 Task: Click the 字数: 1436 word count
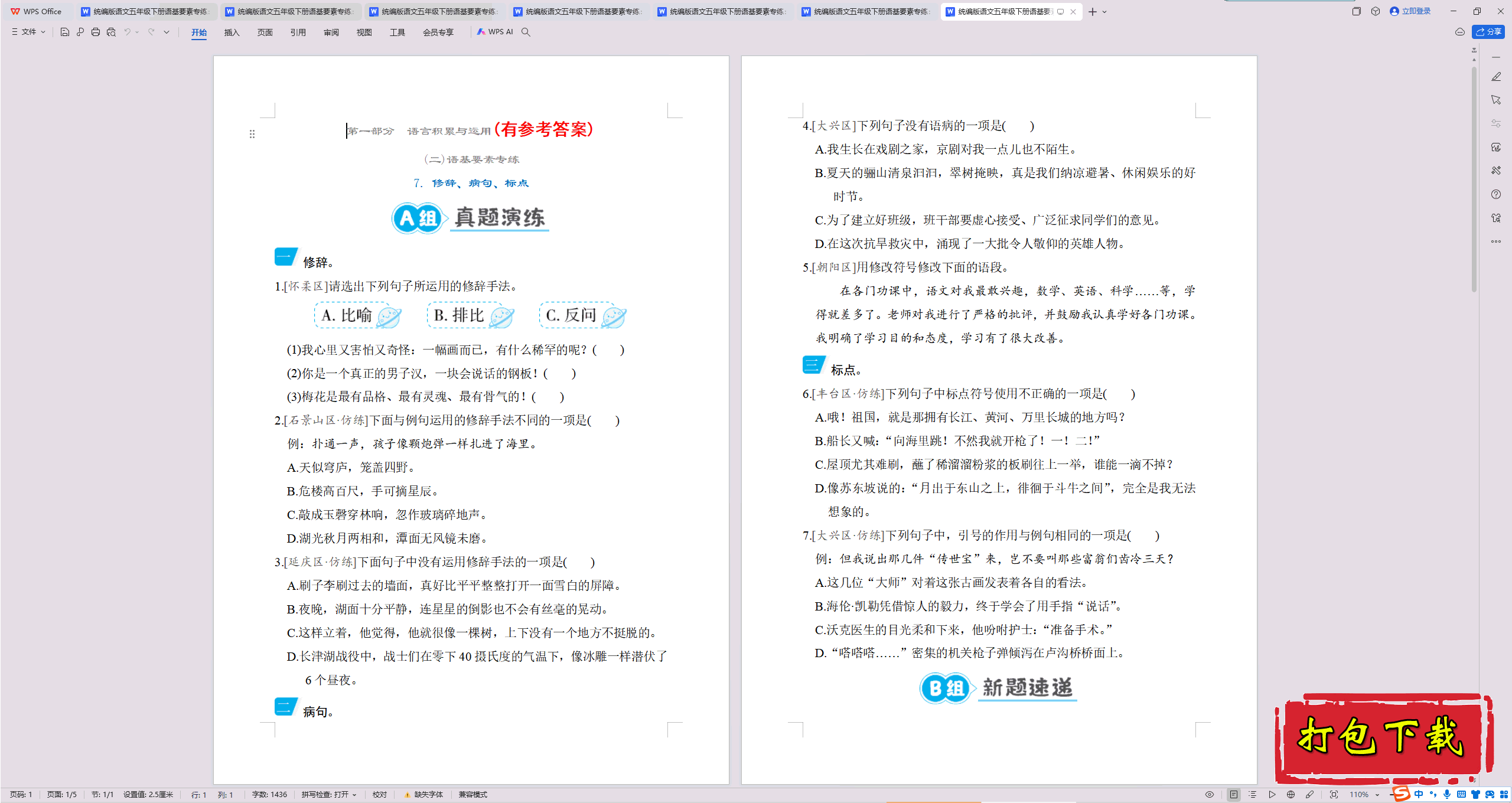tap(269, 795)
